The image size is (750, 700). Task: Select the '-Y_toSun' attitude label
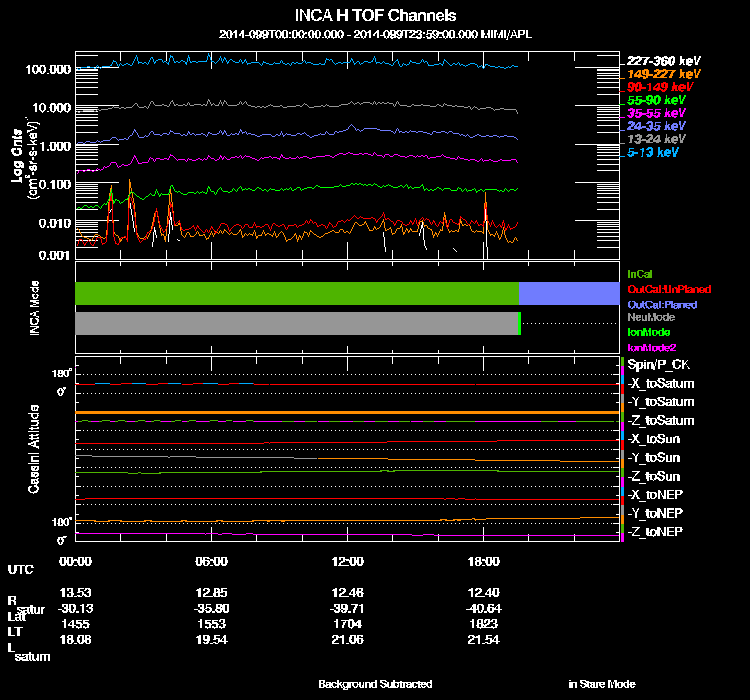point(653,458)
